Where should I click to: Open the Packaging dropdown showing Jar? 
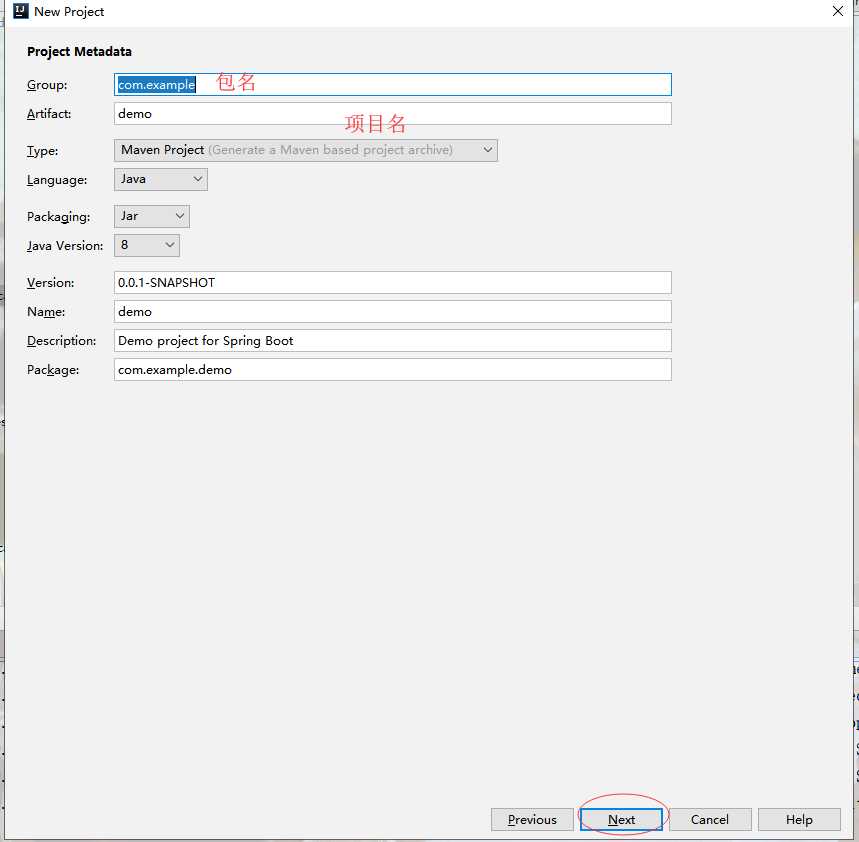(152, 216)
